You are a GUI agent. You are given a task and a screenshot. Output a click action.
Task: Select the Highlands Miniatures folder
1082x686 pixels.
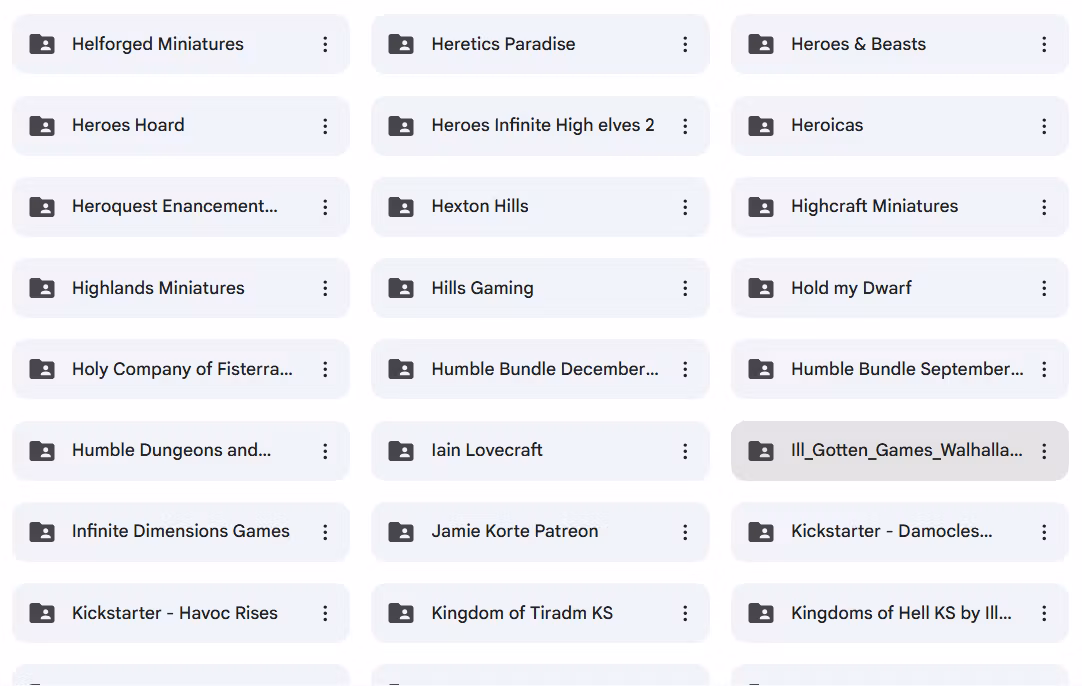tap(181, 288)
